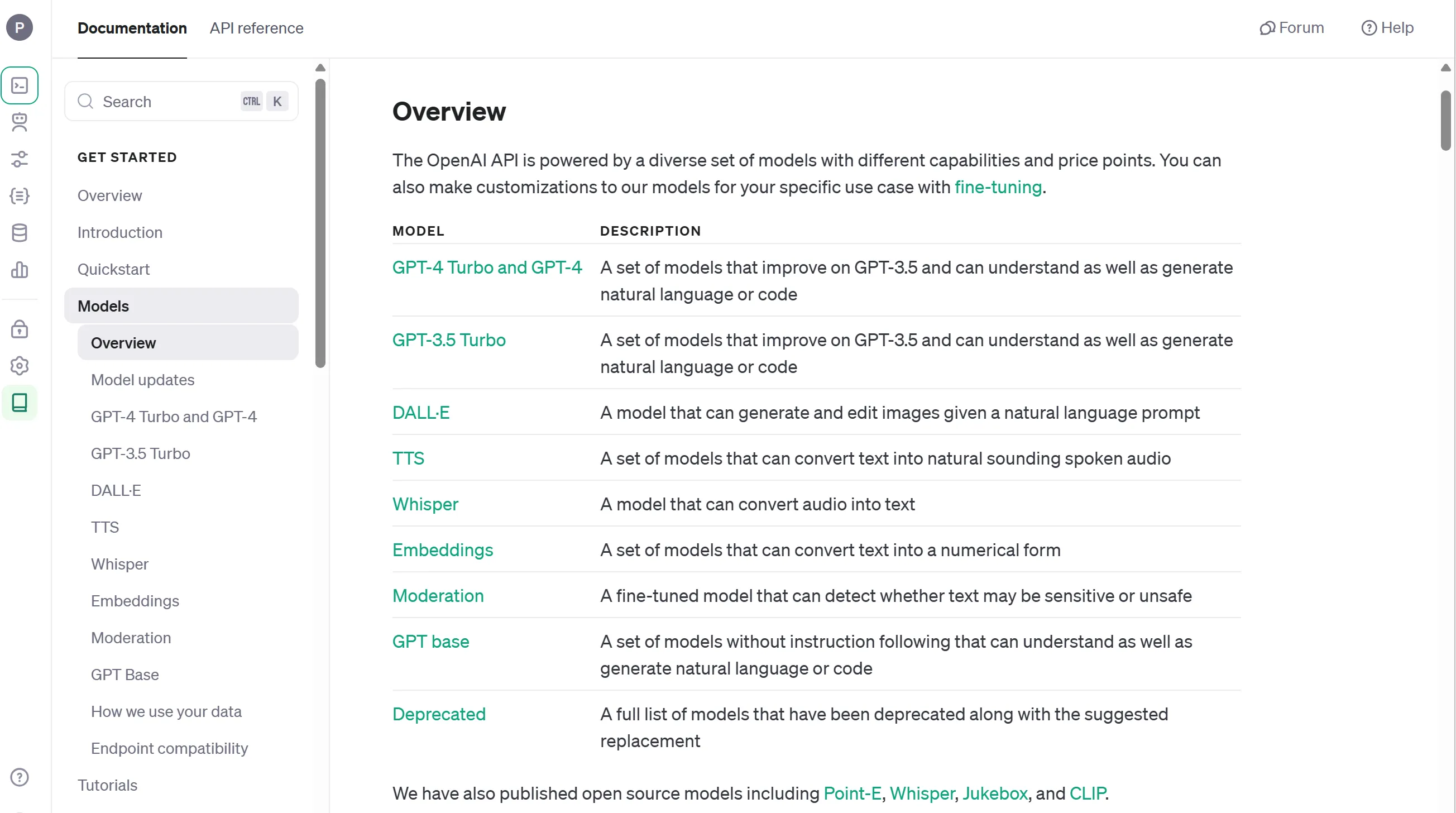The height and width of the screenshot is (813, 1456).
Task: Expand GET STARTED navigation section
Action: coord(127,157)
